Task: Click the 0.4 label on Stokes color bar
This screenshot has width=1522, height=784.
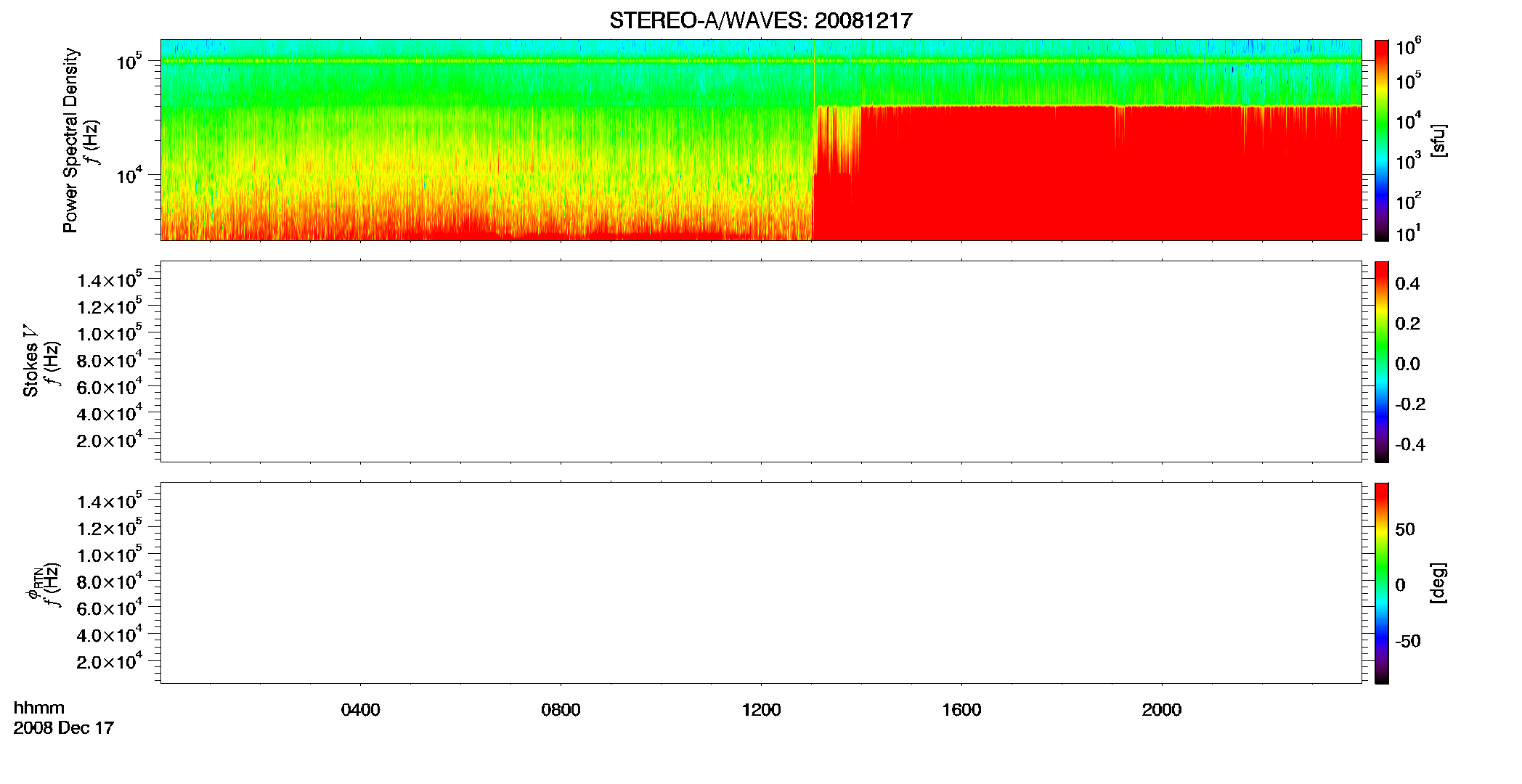Action: (1407, 284)
